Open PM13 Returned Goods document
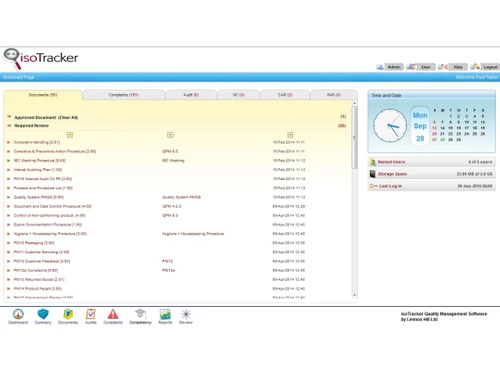Screen dimensions: 500x375 pyautogui.click(x=39, y=279)
